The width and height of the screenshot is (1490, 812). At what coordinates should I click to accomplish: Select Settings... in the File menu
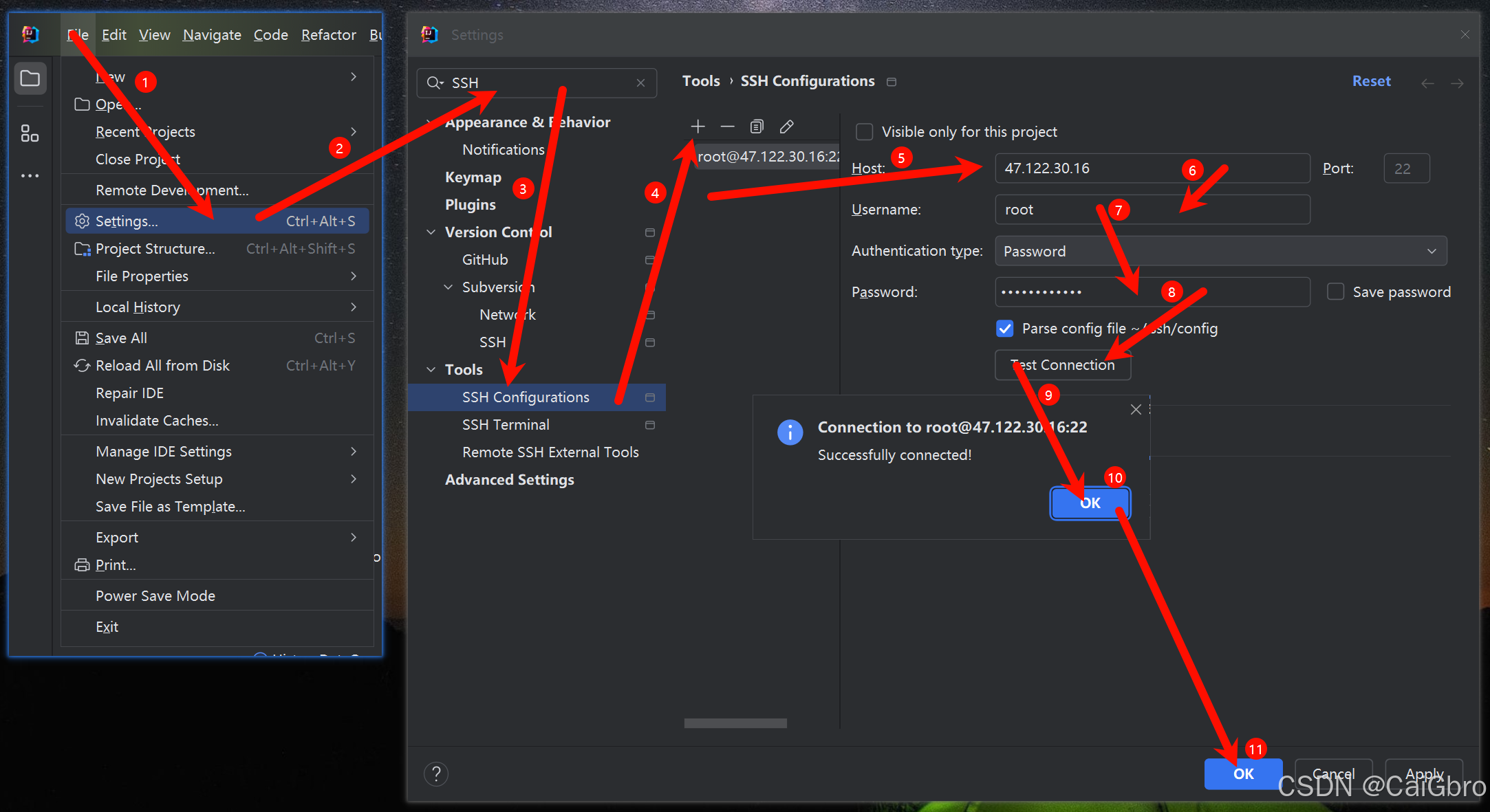tap(127, 221)
